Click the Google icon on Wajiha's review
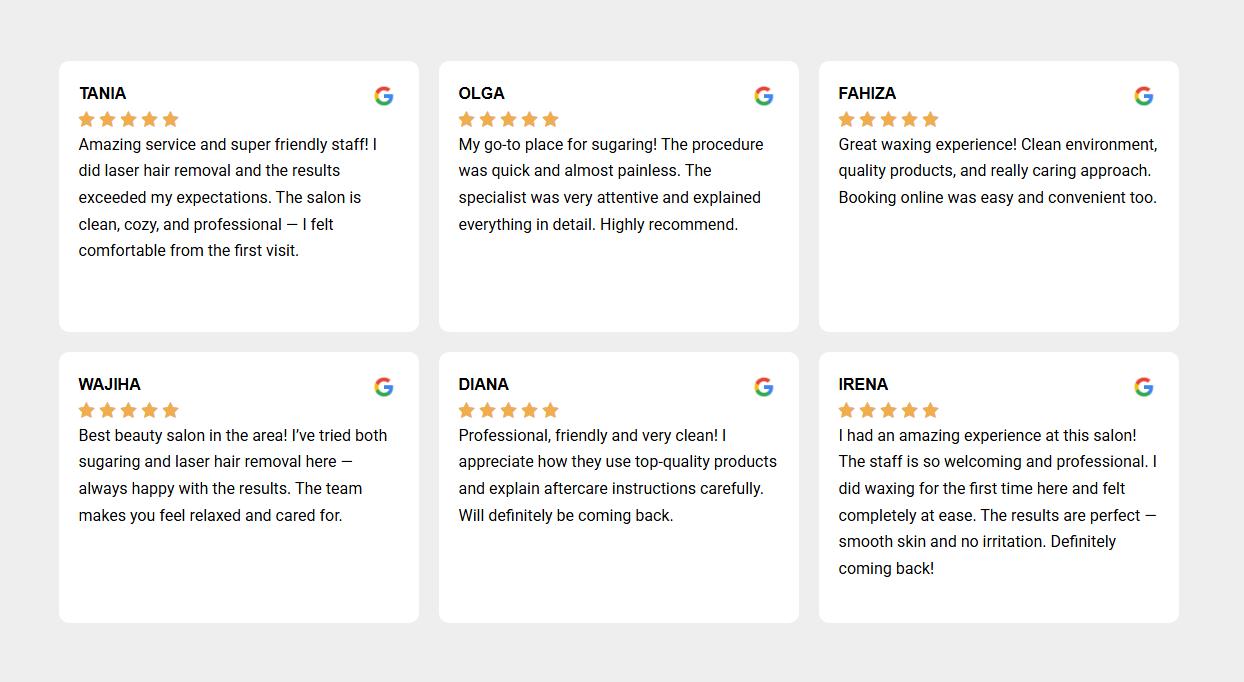This screenshot has height=682, width=1244. 384,387
